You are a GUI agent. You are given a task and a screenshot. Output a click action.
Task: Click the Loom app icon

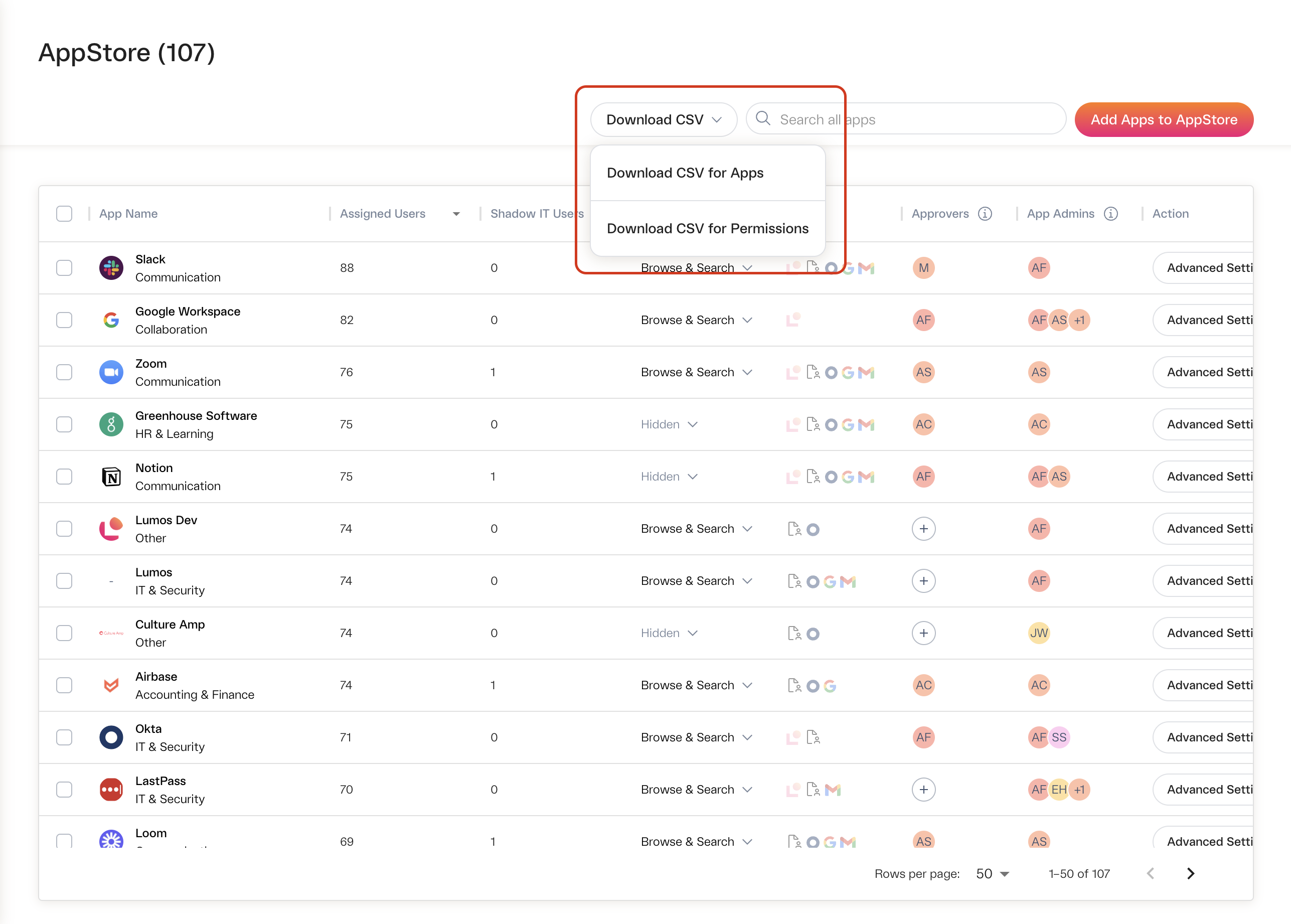point(111,840)
